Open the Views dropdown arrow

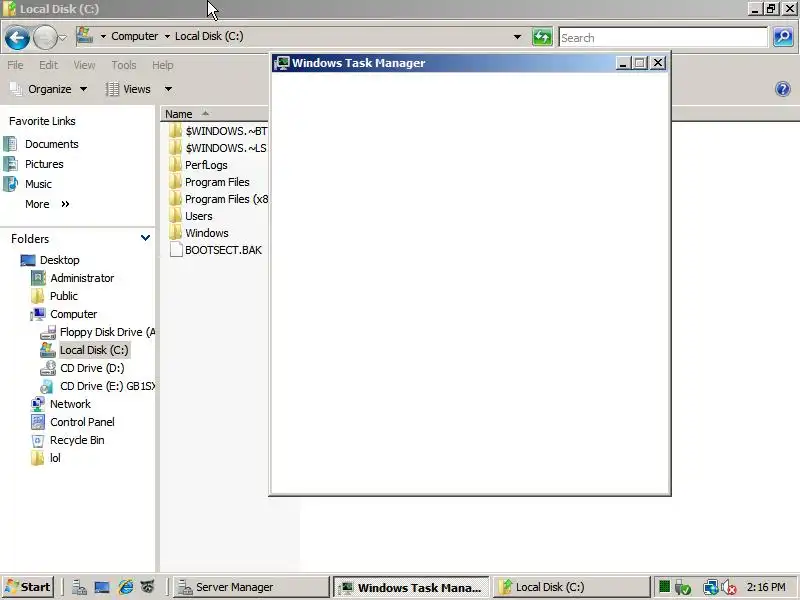point(168,89)
